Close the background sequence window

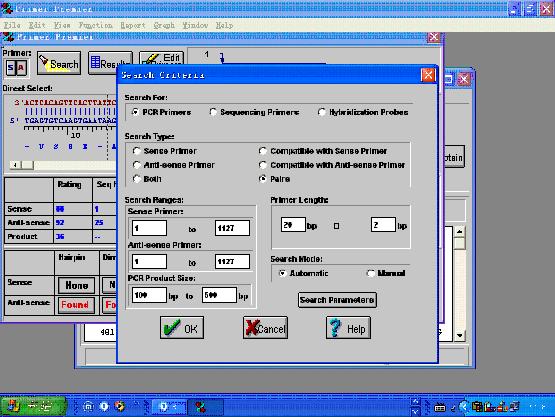pyautogui.click(x=463, y=79)
